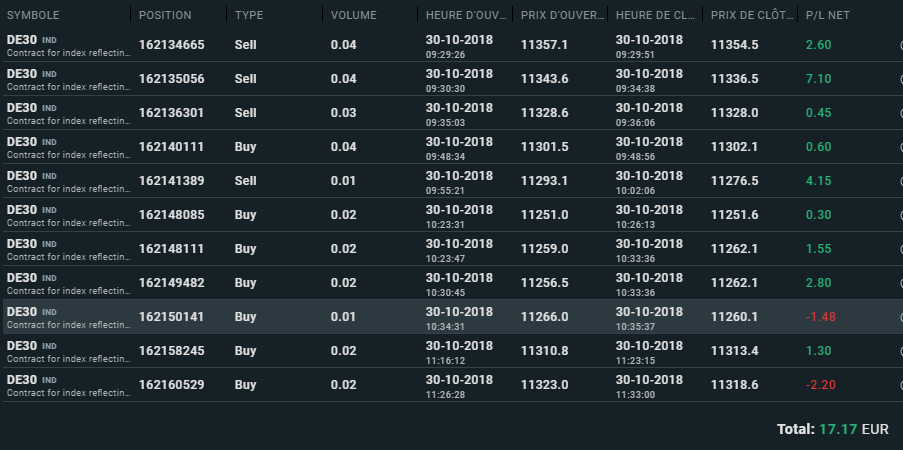This screenshot has height=450, width=903.
Task: Sort by HEURE D'OUV... opening time column
Action: (x=461, y=16)
